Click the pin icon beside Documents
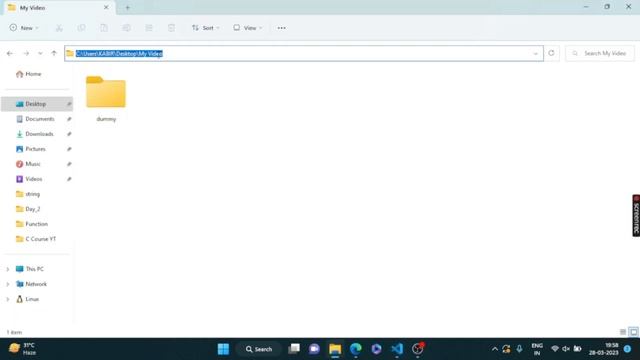The image size is (640, 360). (x=69, y=119)
